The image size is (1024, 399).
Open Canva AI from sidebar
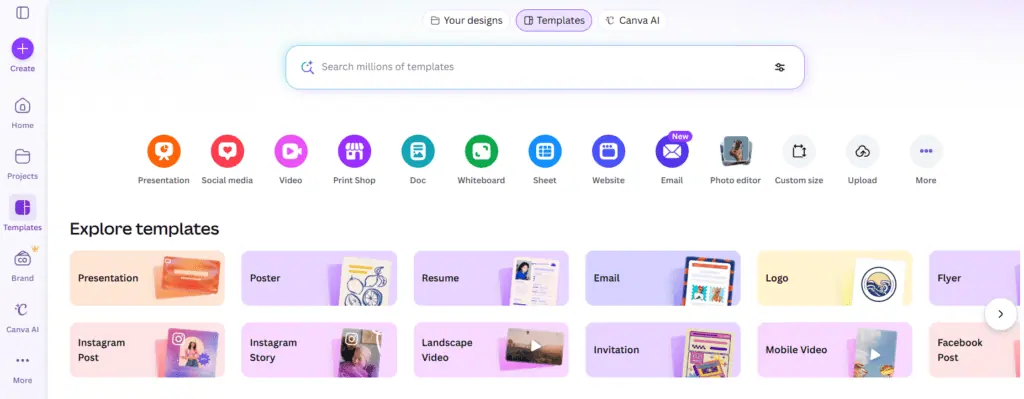click(22, 316)
